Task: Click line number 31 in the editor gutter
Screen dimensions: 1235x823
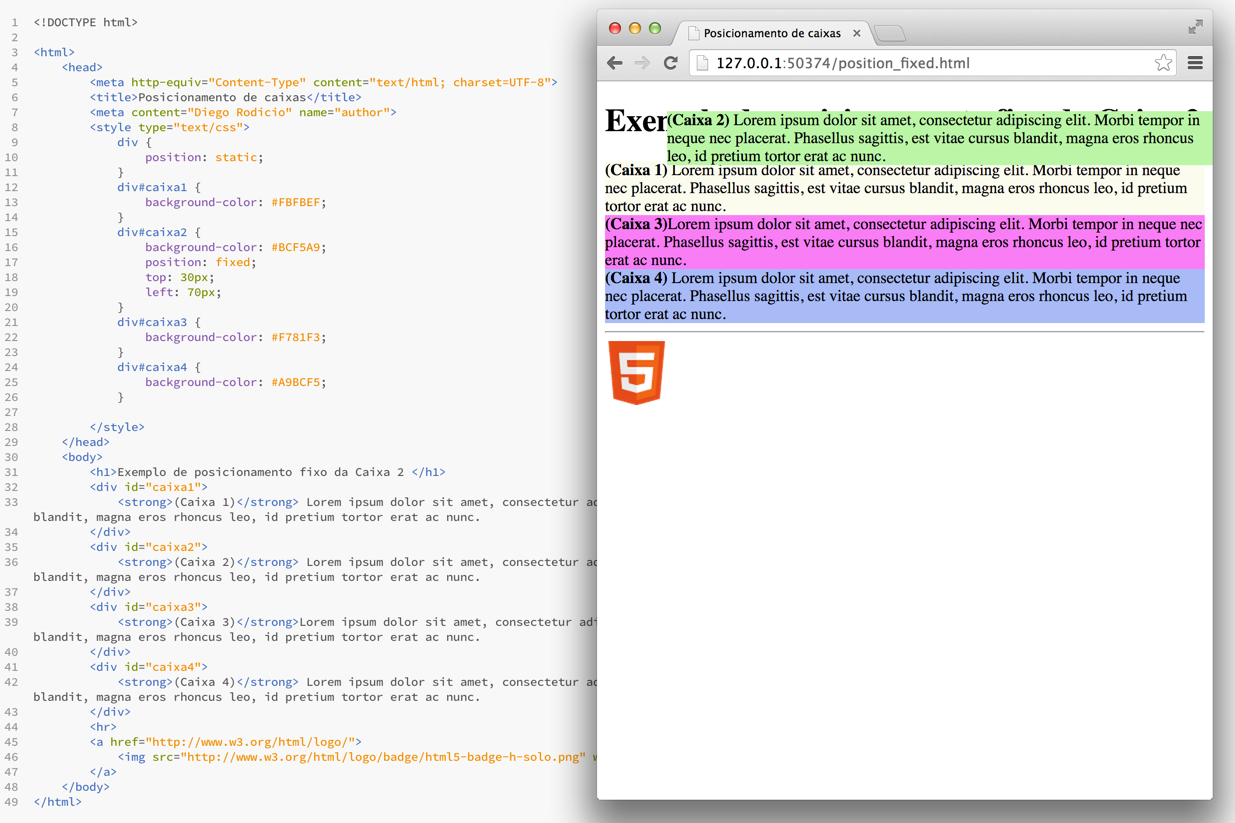Action: [12, 472]
